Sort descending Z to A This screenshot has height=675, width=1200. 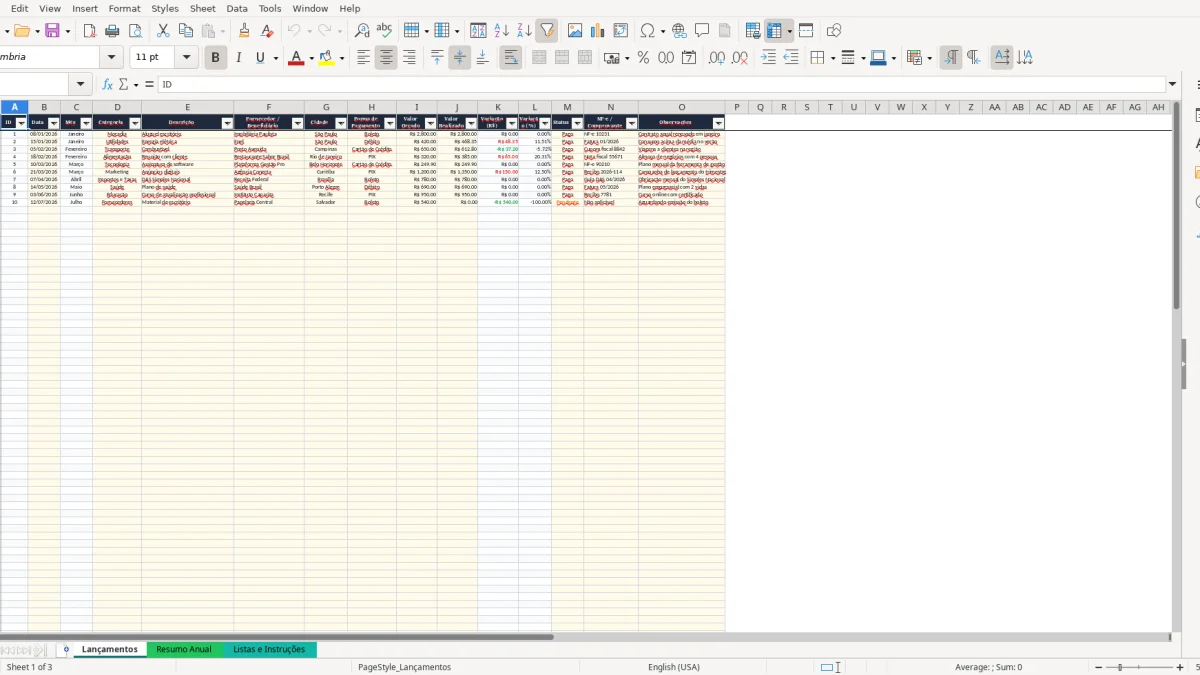pos(524,31)
